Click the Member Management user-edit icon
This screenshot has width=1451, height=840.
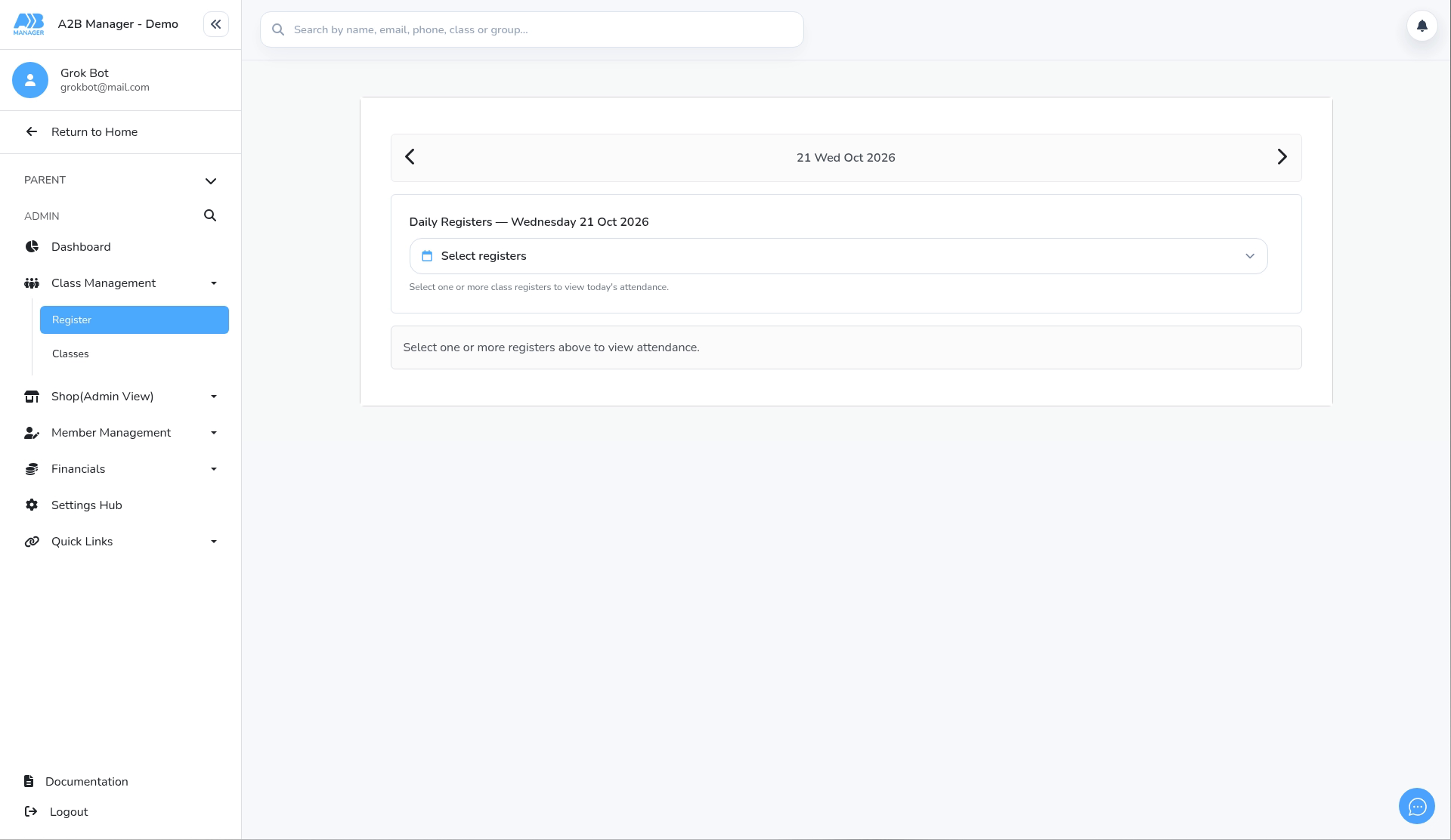click(32, 433)
